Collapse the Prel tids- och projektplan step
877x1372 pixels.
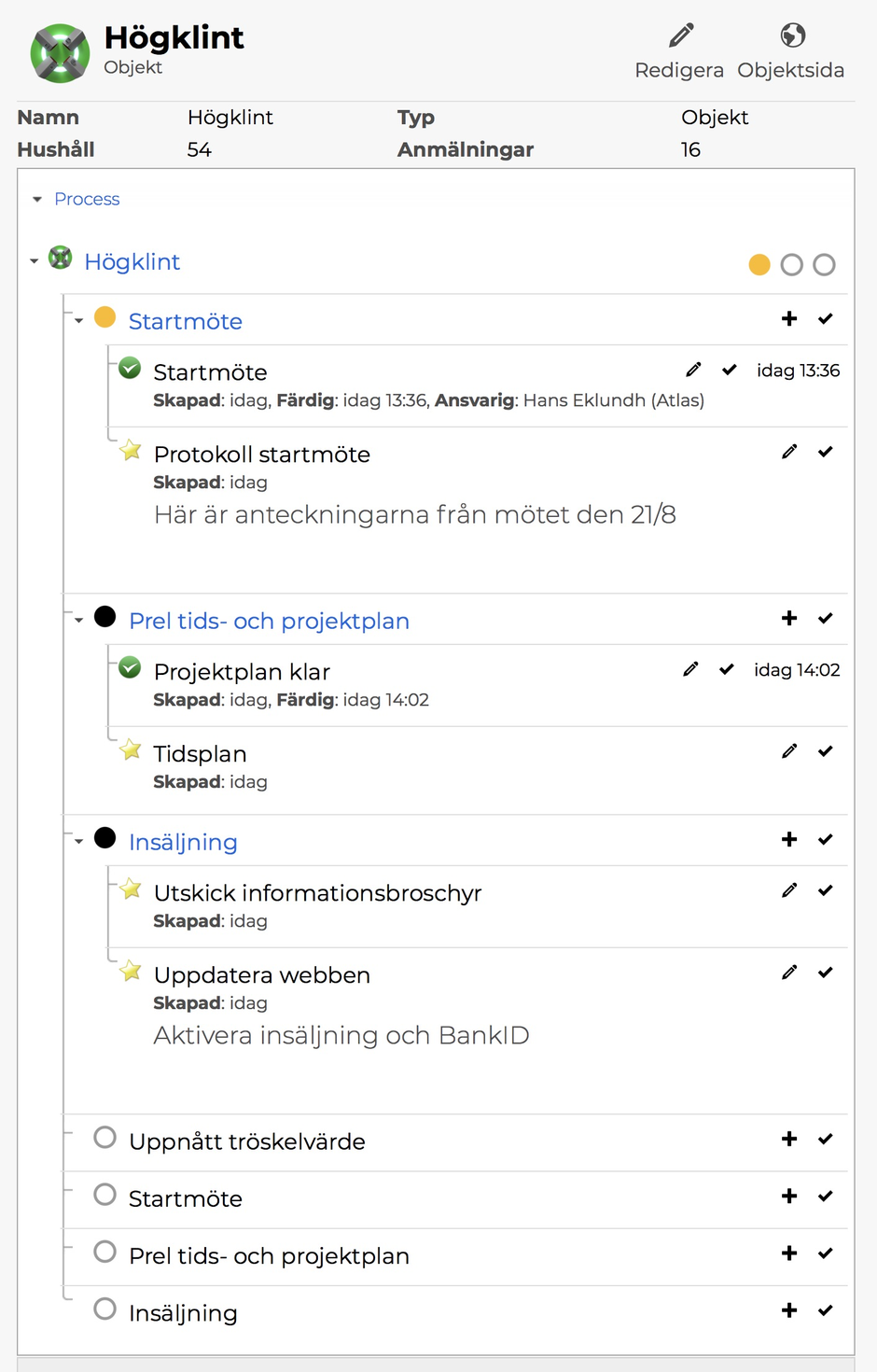click(x=79, y=621)
